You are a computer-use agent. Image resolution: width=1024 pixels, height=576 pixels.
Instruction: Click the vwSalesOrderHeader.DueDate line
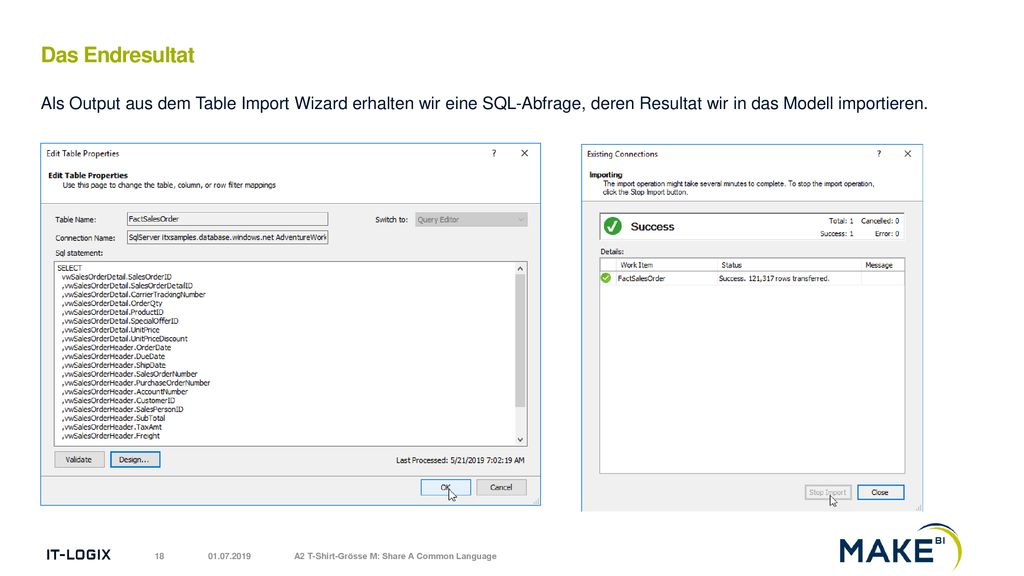click(114, 356)
